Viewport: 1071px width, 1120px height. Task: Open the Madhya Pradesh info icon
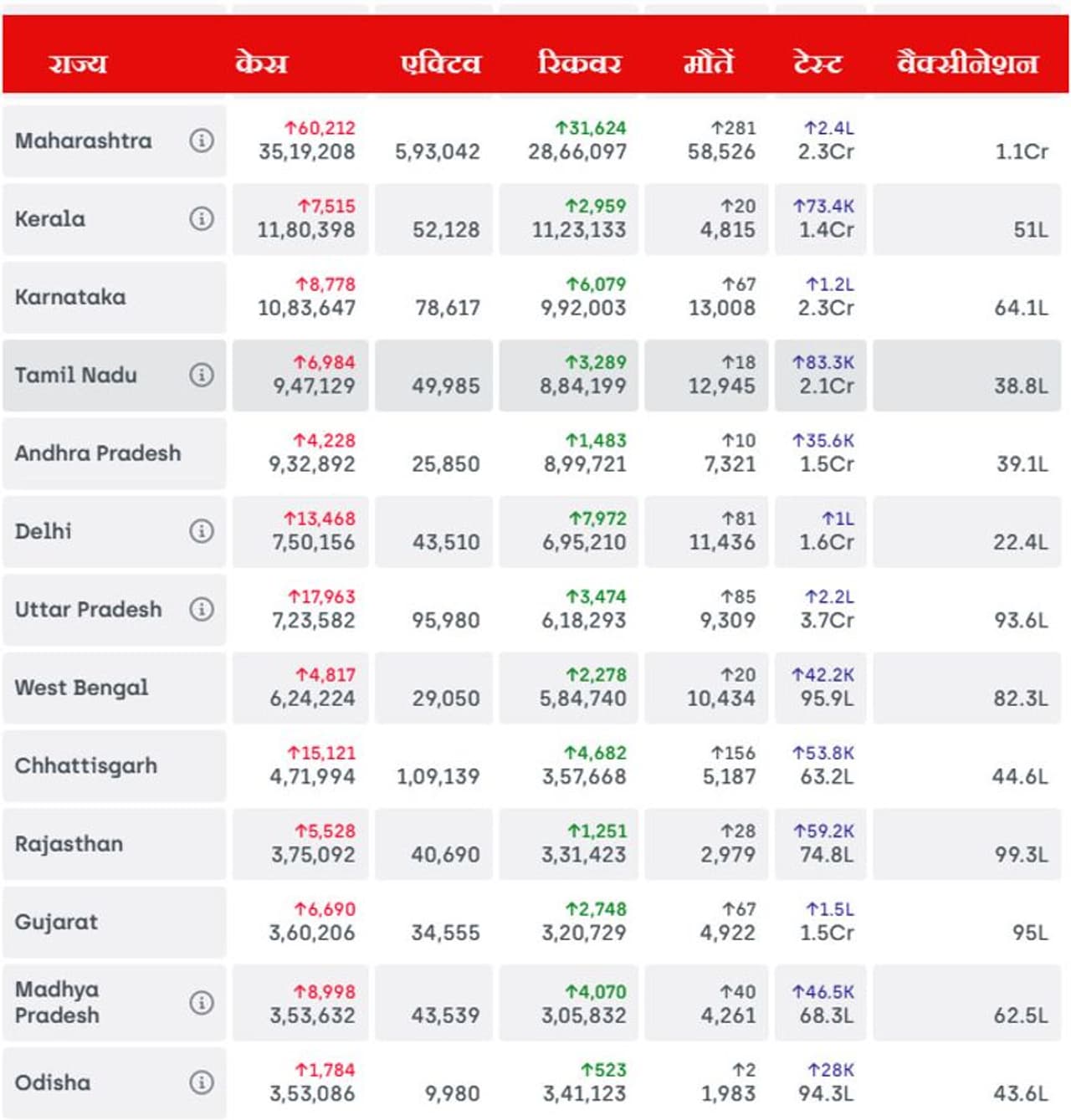point(201,1002)
